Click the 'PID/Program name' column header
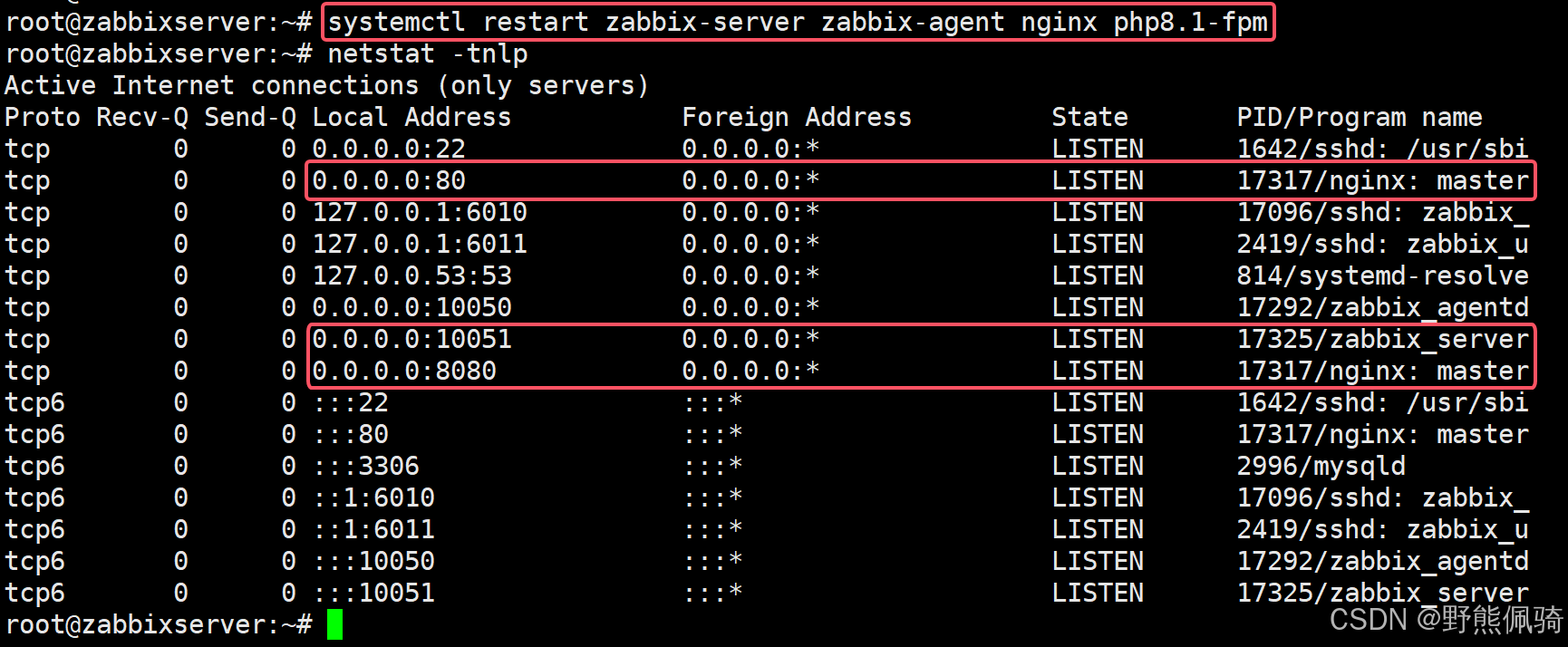 point(1360,117)
